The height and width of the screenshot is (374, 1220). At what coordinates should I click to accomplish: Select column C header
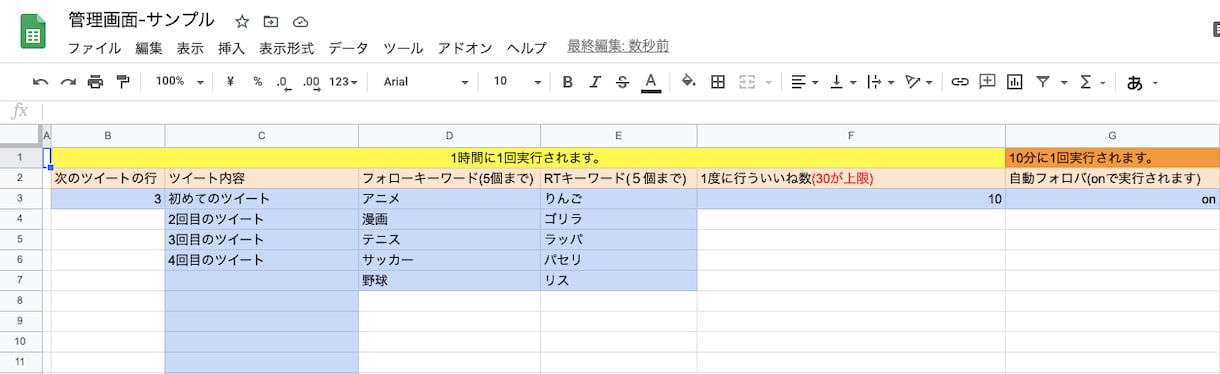pos(261,135)
